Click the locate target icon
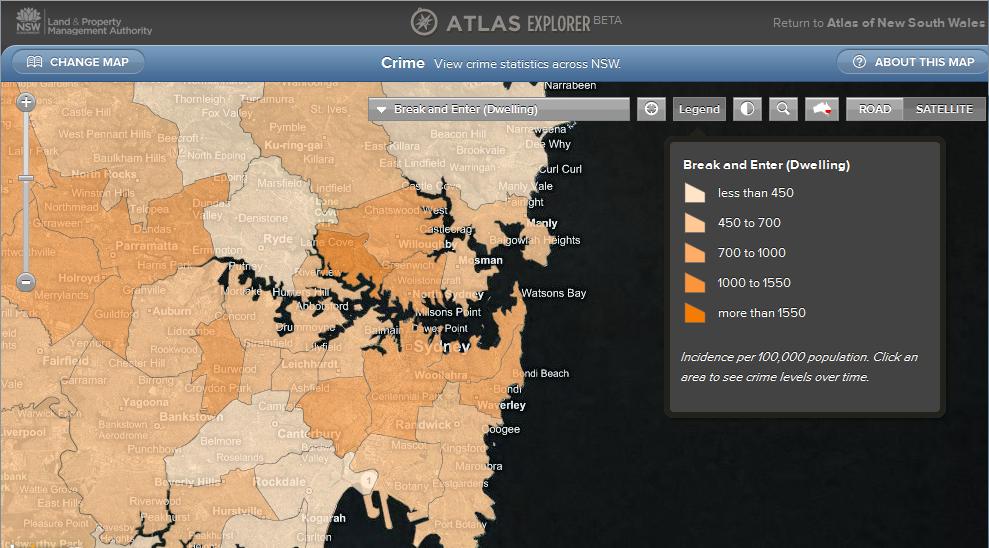 tap(651, 109)
